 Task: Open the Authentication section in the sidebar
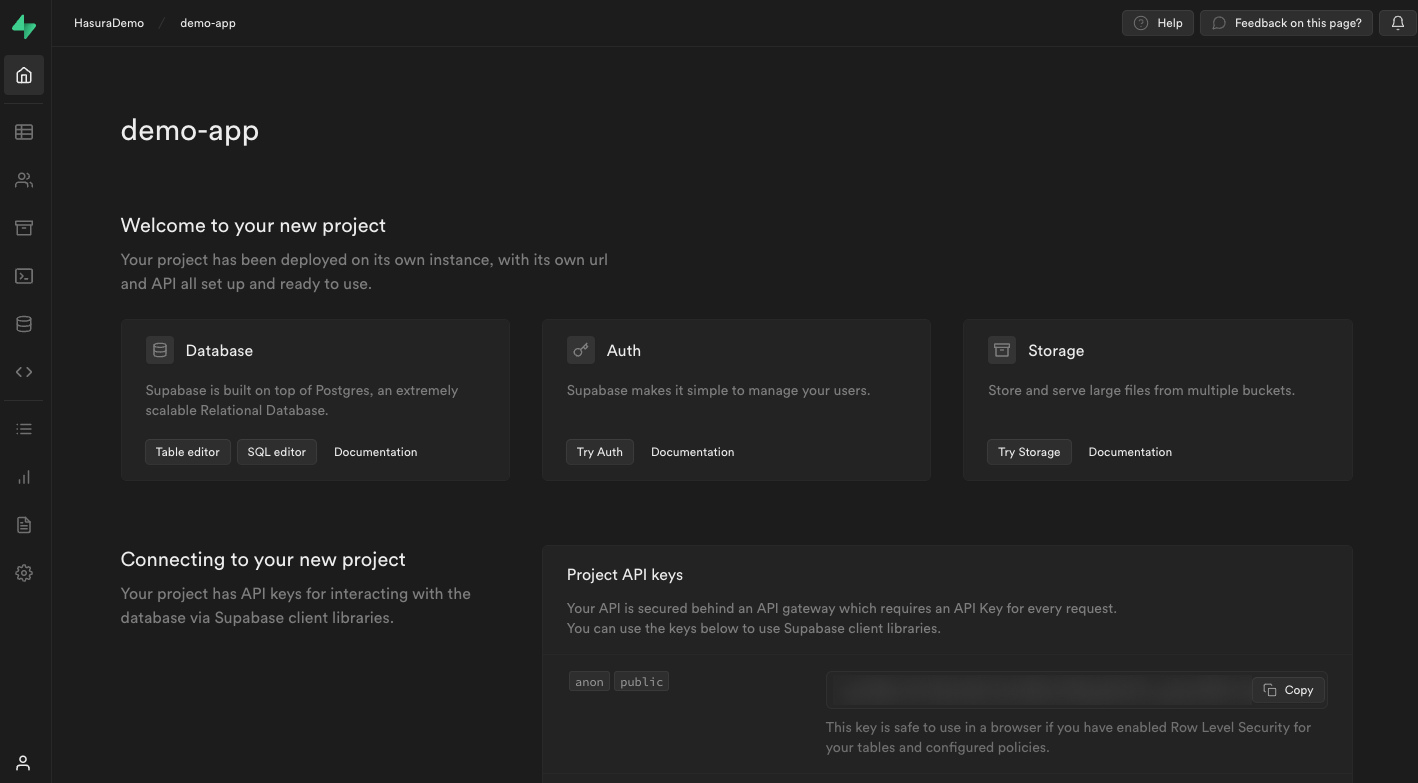point(23,179)
